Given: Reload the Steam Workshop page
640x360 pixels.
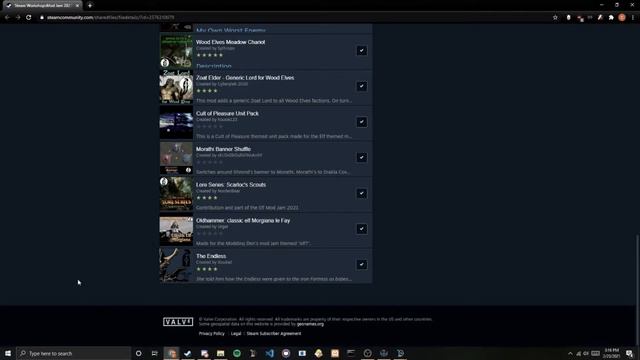Looking at the screenshot, I should coord(29,18).
